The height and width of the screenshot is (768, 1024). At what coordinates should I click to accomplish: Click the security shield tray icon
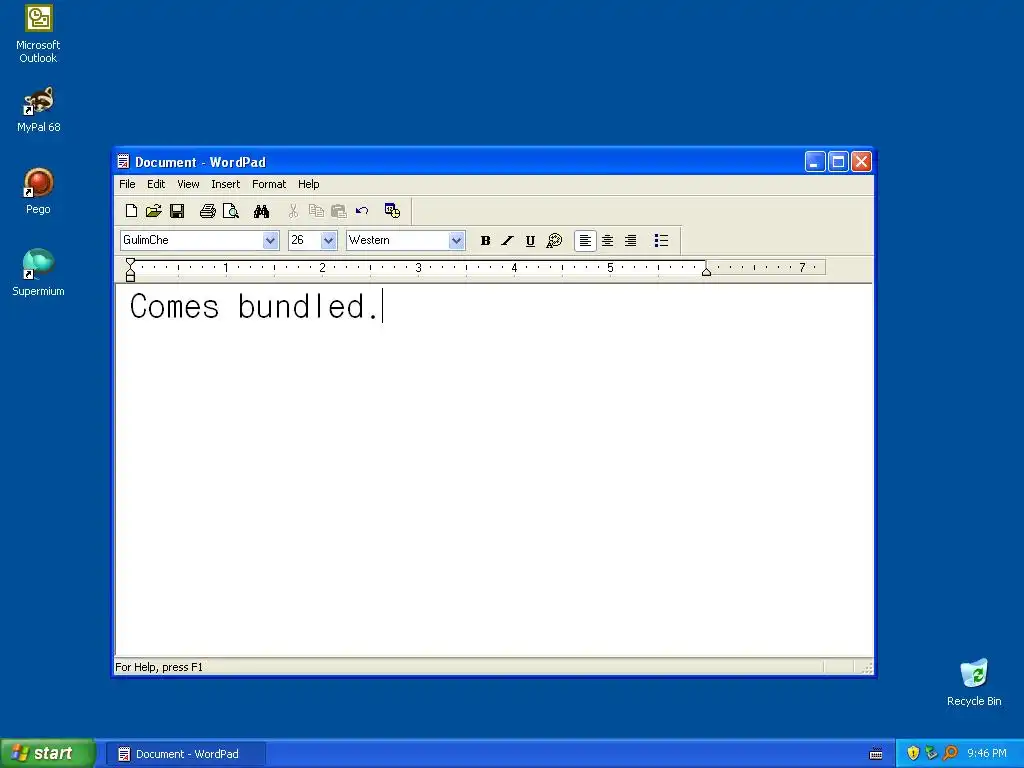pyautogui.click(x=913, y=753)
